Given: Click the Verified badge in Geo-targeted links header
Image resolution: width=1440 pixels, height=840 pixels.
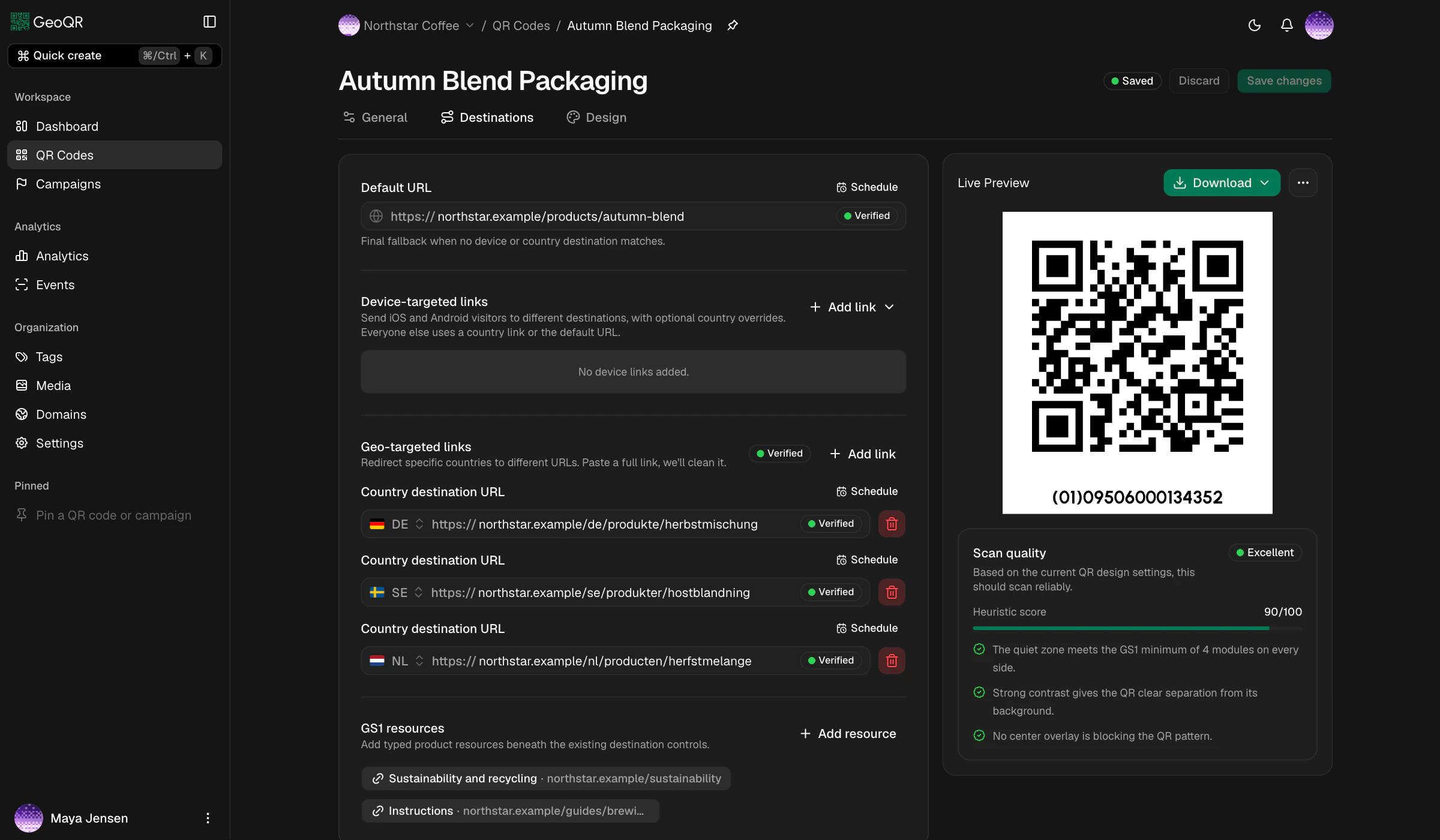Looking at the screenshot, I should pos(779,454).
